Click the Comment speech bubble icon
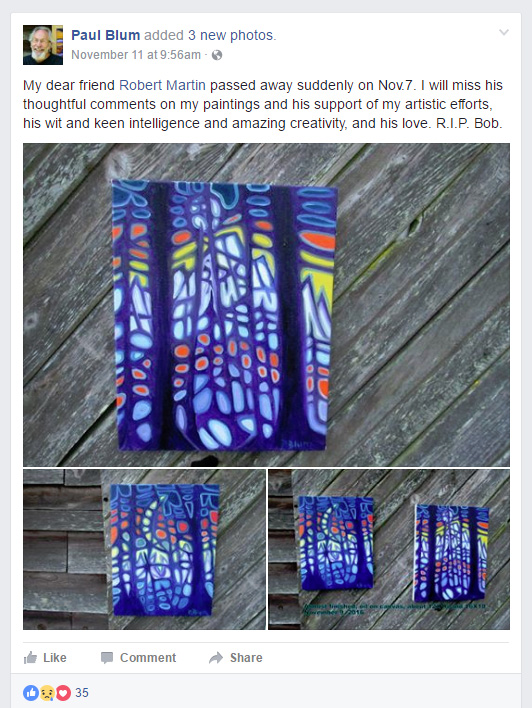Screen dimensions: 532x708 pos(107,658)
